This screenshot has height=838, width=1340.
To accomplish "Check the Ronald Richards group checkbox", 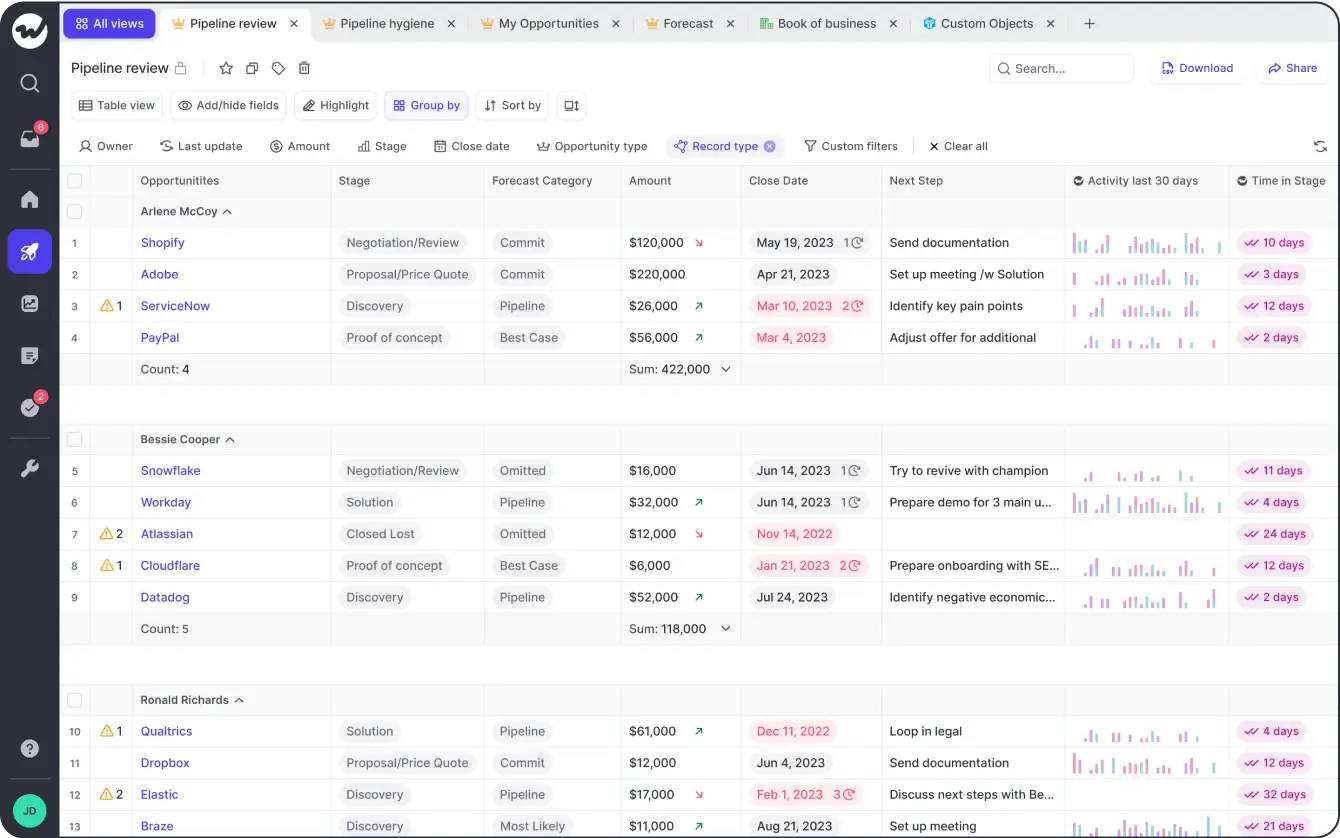I will point(75,700).
